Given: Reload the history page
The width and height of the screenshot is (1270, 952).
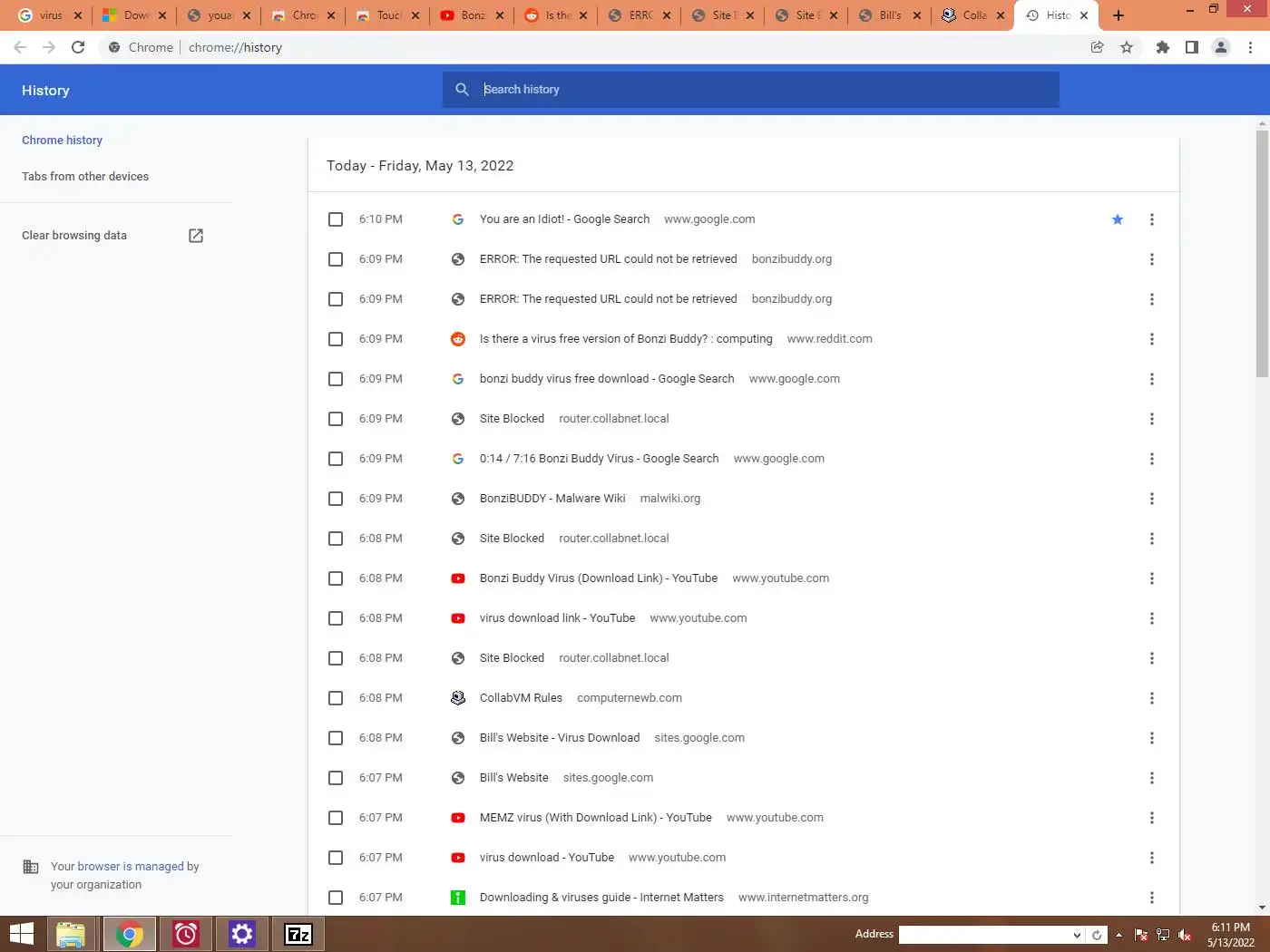Looking at the screenshot, I should 78,47.
